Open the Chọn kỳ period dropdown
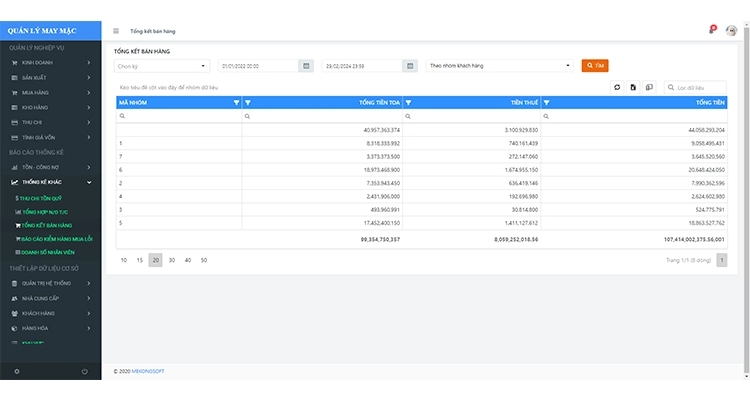The height and width of the screenshot is (400, 750). tap(161, 66)
